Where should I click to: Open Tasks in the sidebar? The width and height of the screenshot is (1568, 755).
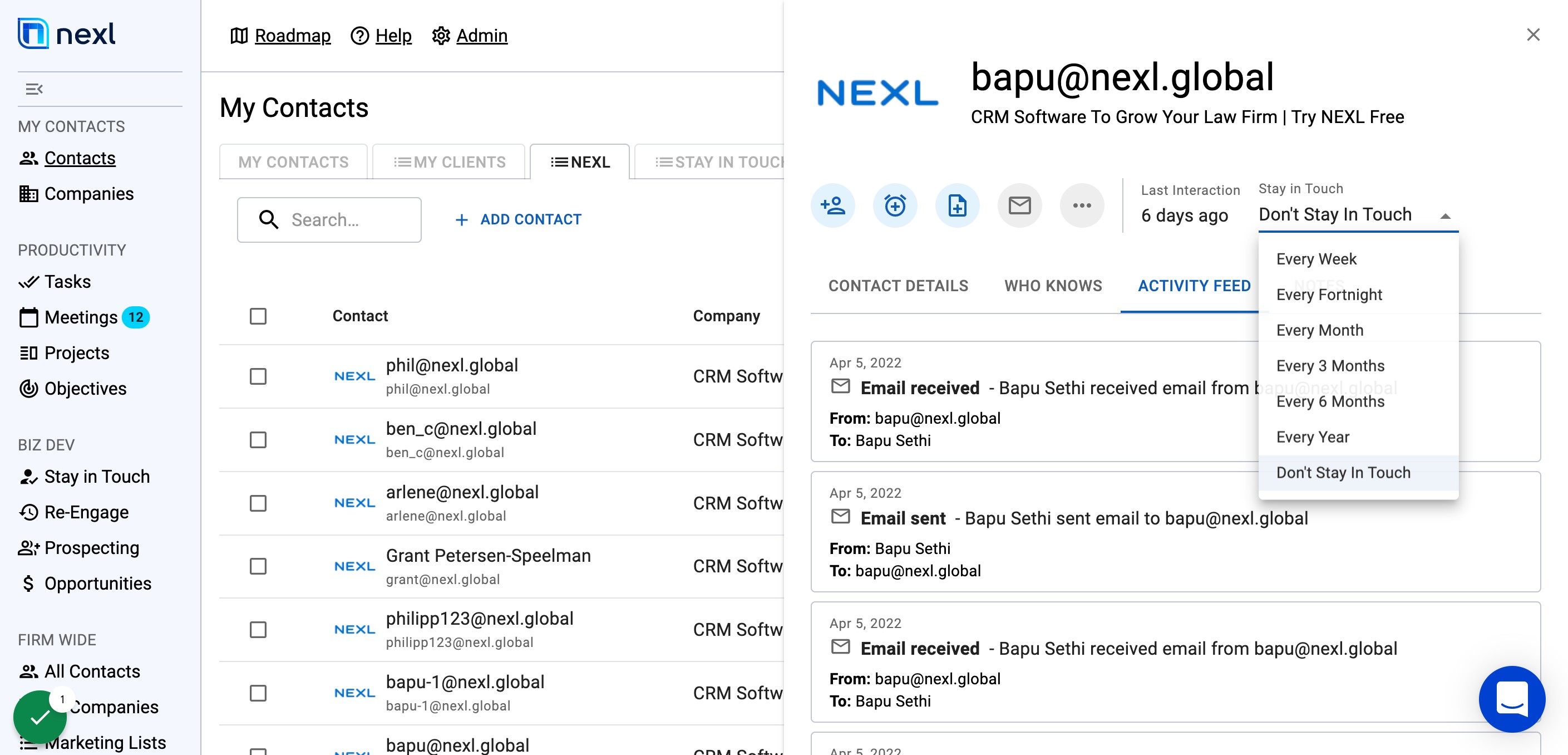pyautogui.click(x=55, y=282)
